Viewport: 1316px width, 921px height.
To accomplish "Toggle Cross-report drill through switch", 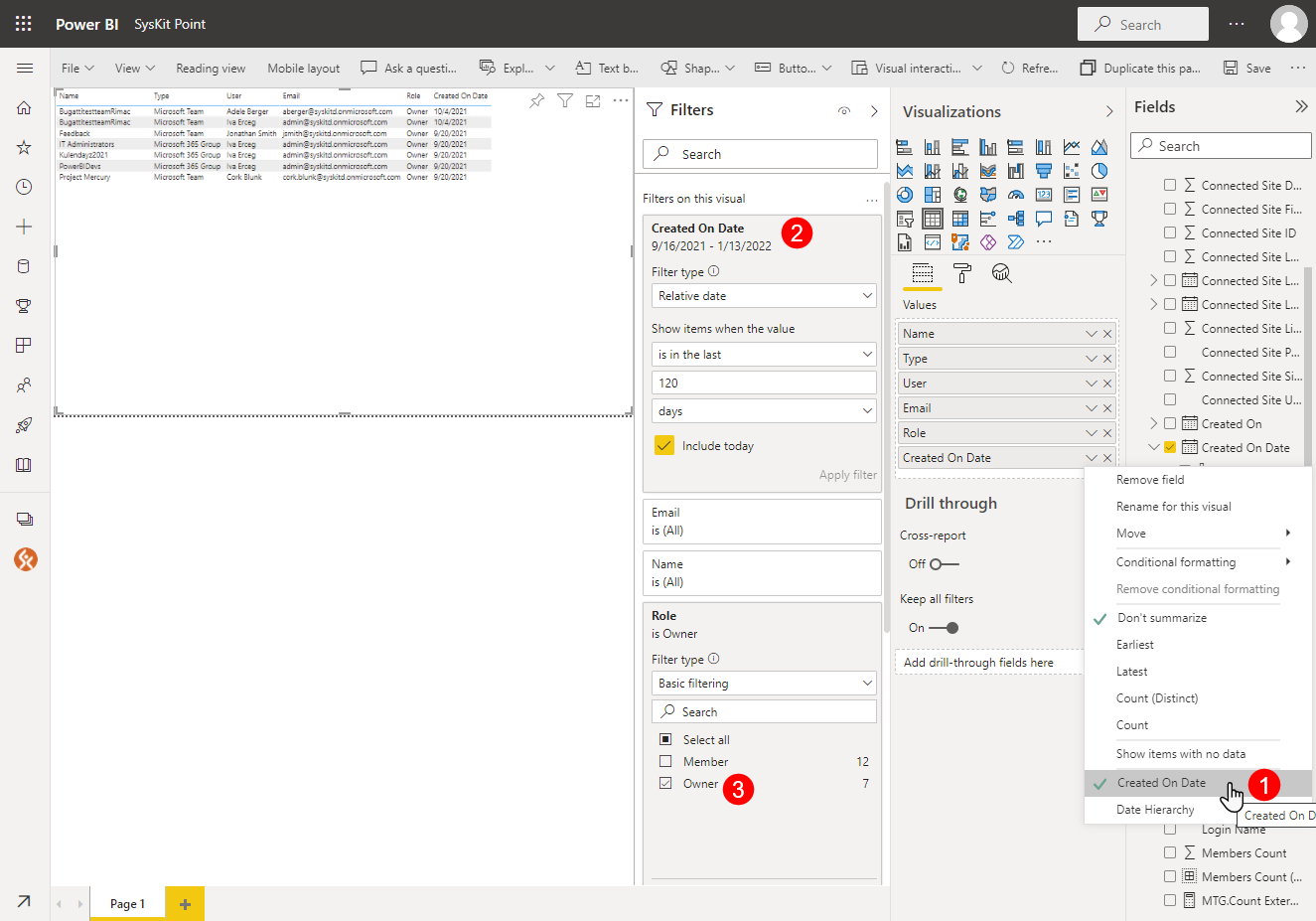I will pyautogui.click(x=945, y=564).
